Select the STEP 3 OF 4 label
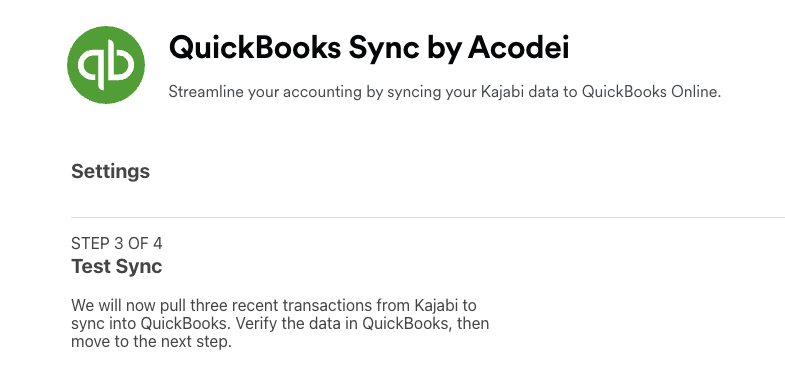The height and width of the screenshot is (369, 785). (x=117, y=244)
